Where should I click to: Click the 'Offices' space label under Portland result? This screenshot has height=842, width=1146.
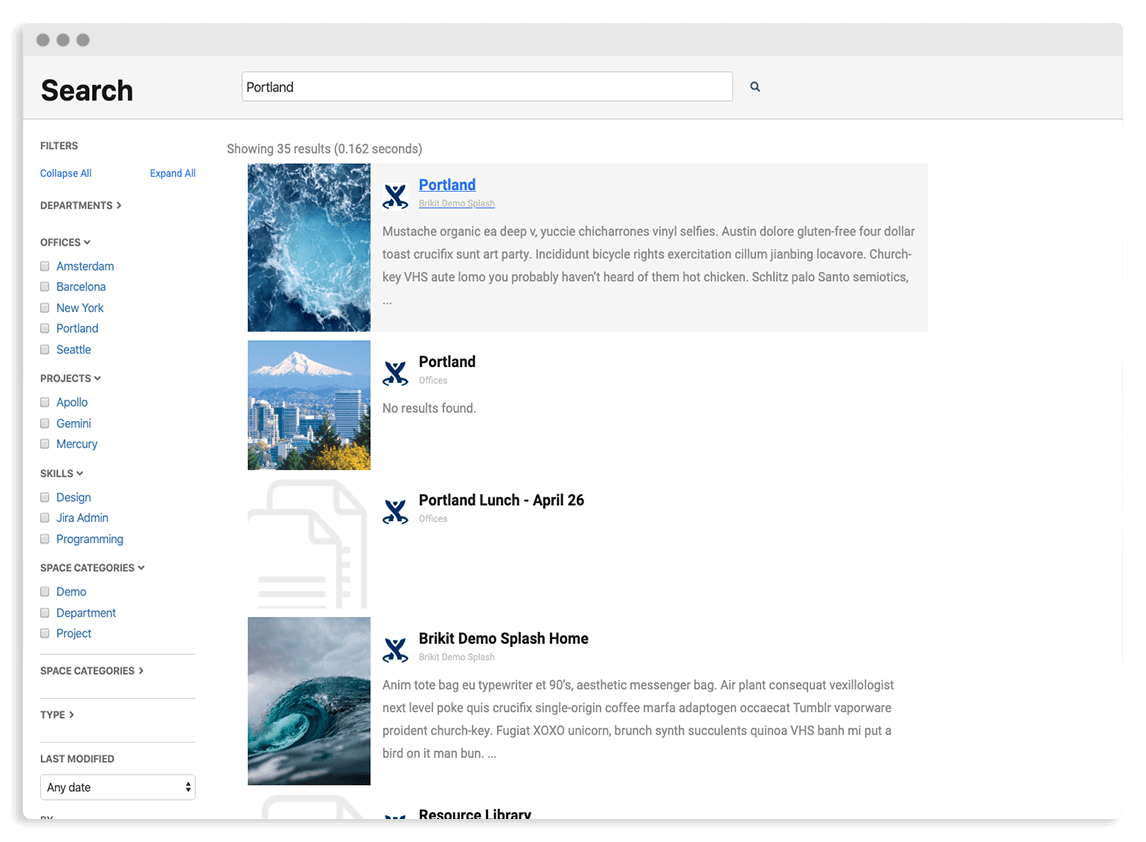pyautogui.click(x=433, y=381)
